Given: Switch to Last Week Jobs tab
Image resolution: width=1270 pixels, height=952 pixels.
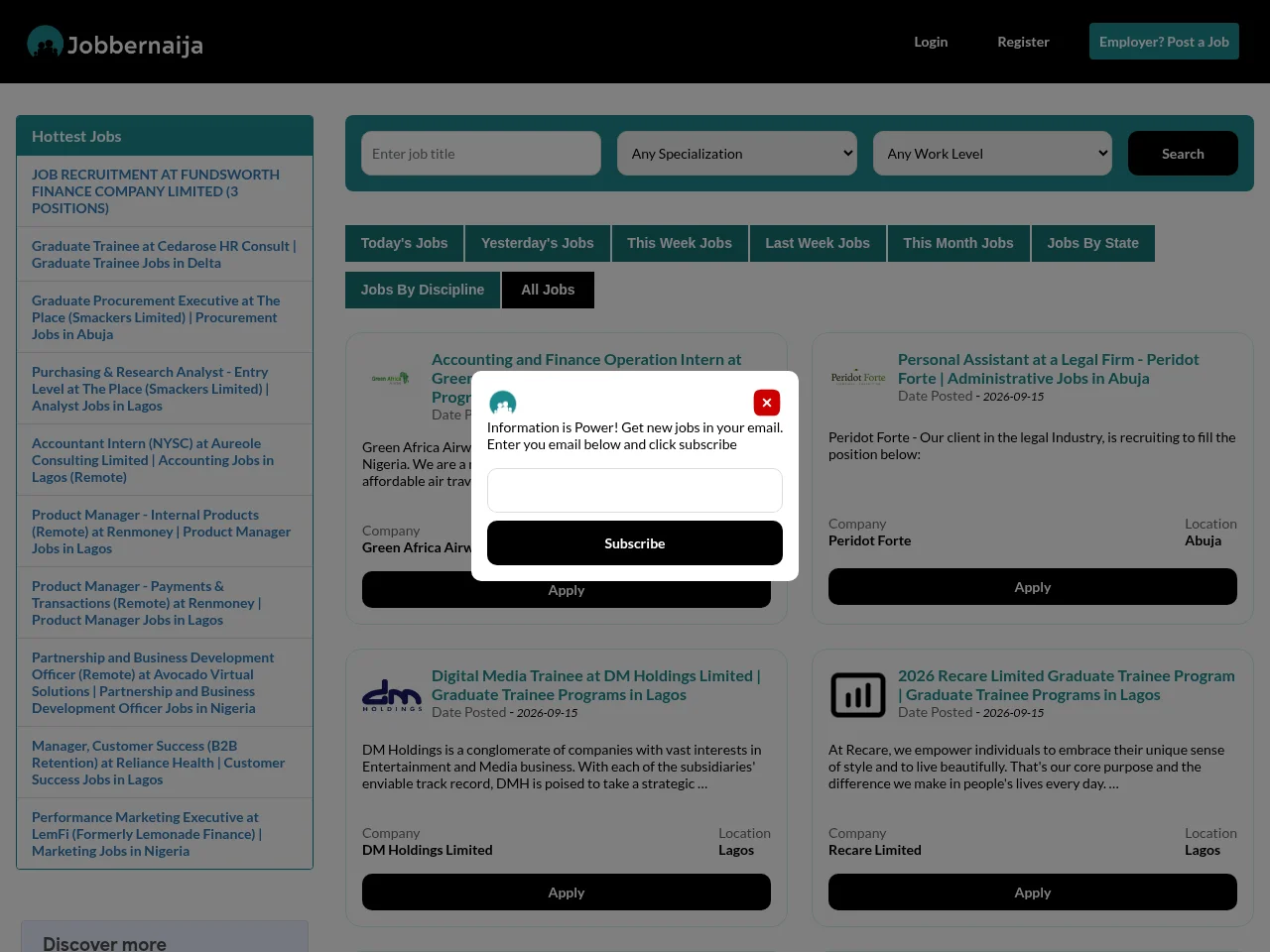Looking at the screenshot, I should tap(818, 243).
